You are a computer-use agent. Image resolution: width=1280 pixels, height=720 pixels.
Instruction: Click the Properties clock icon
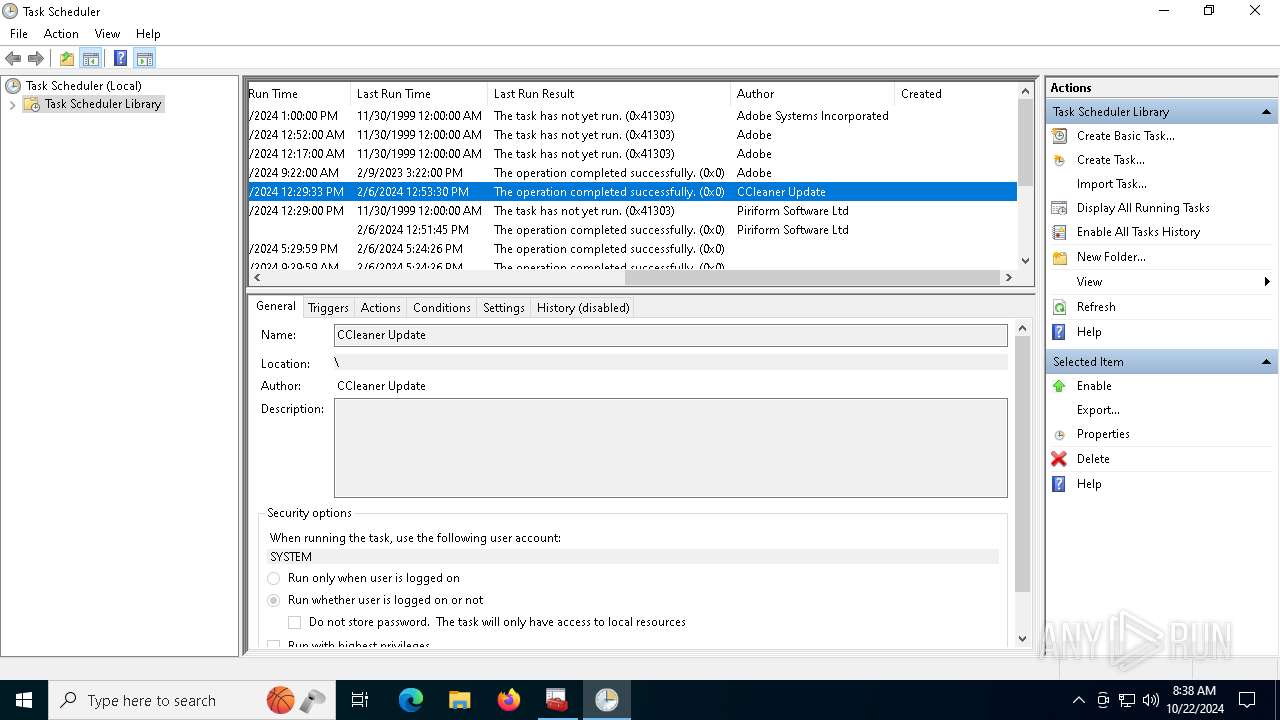pyautogui.click(x=1059, y=435)
